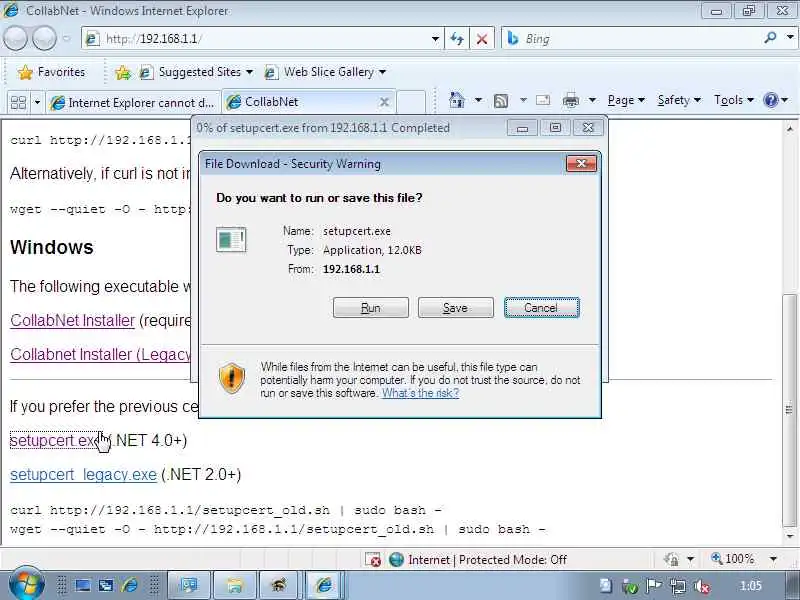This screenshot has height=600, width=800.
Task: Click the setupcert.exe application file icon
Action: (231, 239)
